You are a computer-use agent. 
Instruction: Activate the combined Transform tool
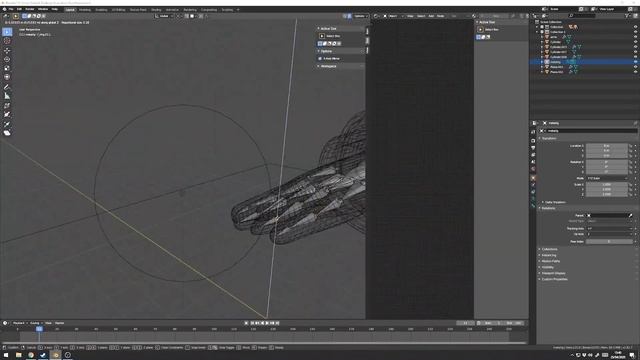click(x=7, y=77)
